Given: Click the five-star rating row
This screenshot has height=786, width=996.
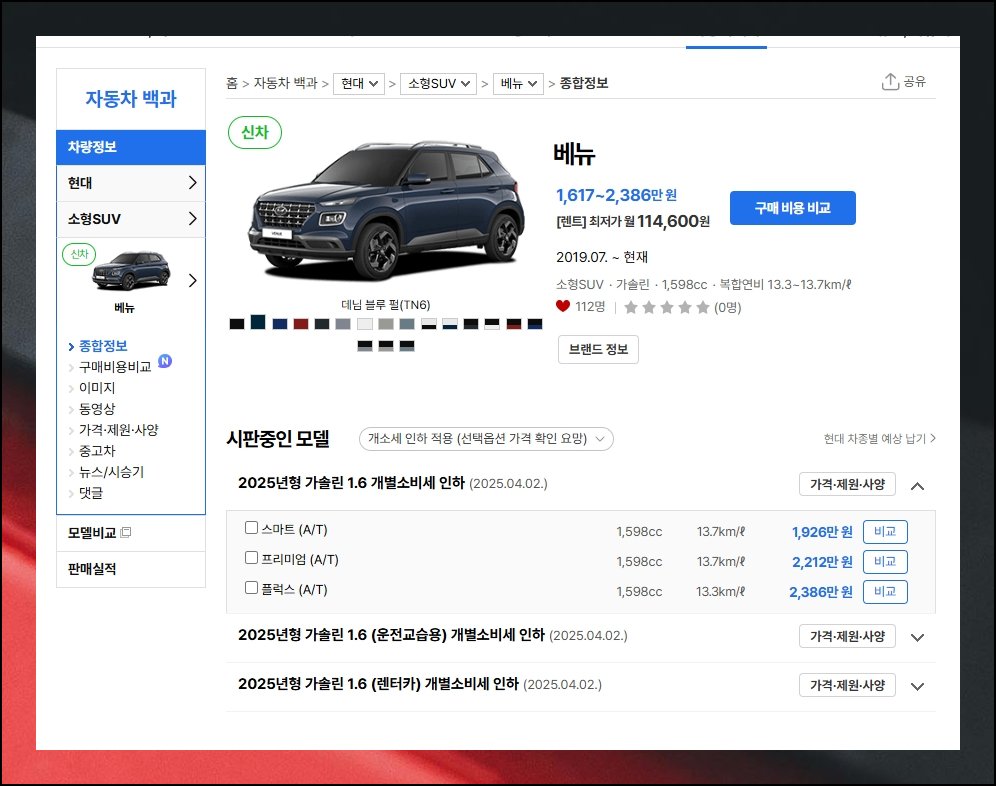Looking at the screenshot, I should 666,308.
